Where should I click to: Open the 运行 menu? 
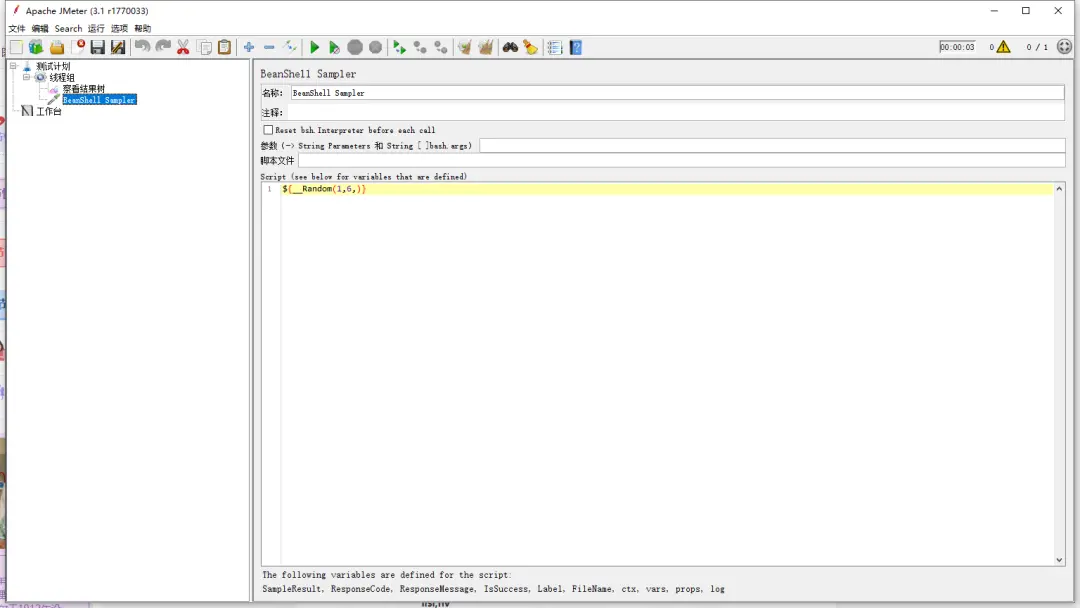click(96, 28)
